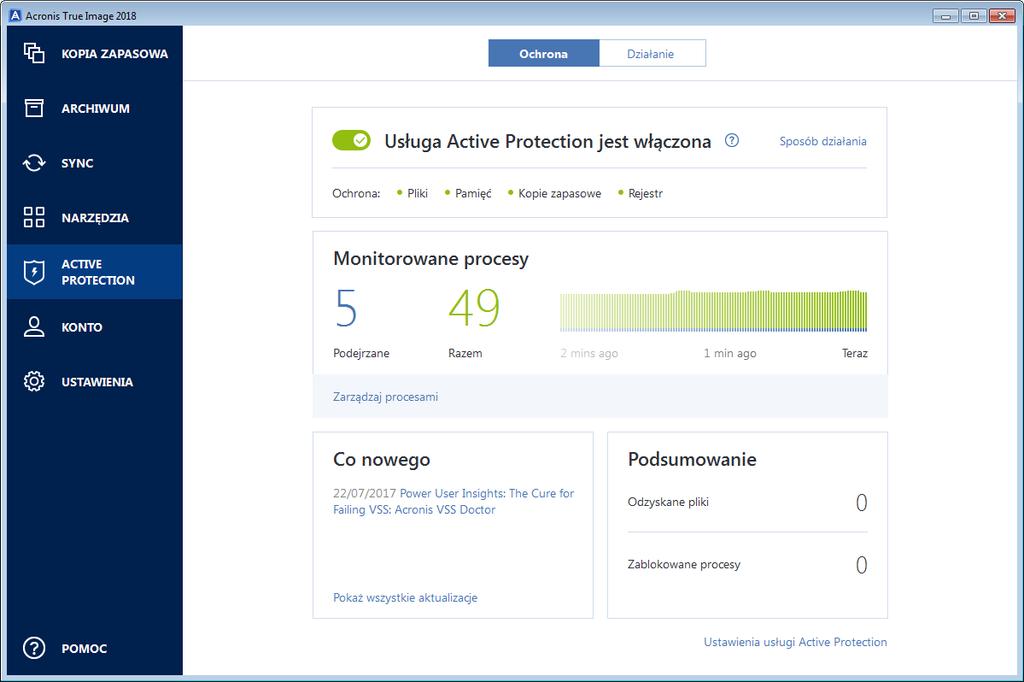Click Usługa Active Protection jest włączona title

pyautogui.click(x=547, y=141)
